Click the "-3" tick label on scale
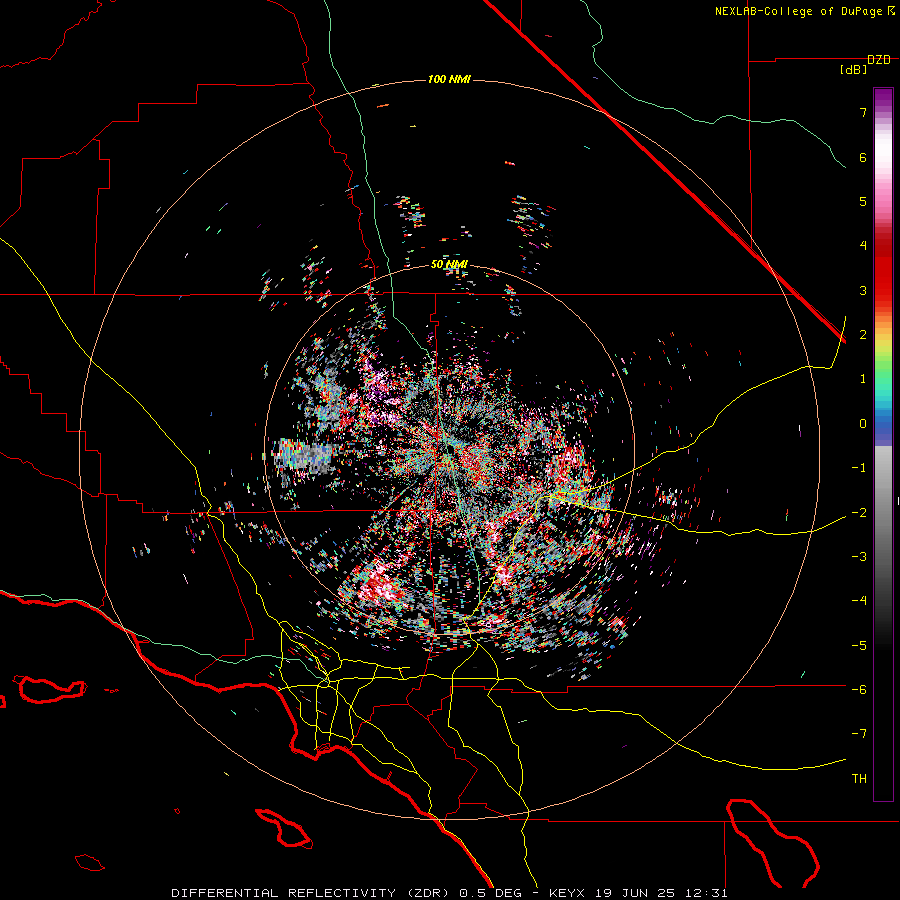Screen dimensions: 900x900 [859, 557]
